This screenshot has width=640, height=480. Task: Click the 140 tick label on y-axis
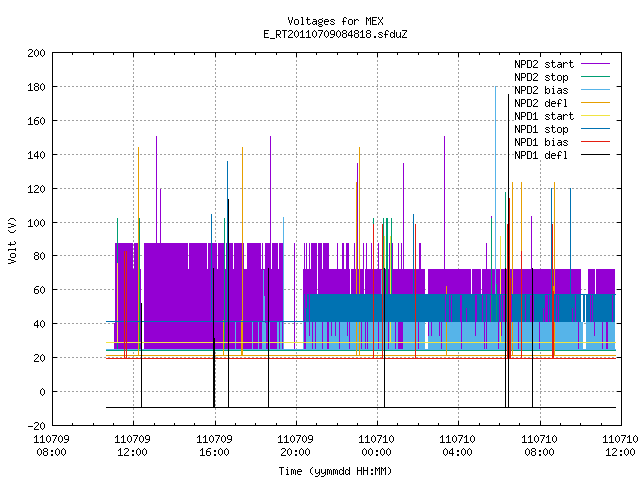point(36,155)
